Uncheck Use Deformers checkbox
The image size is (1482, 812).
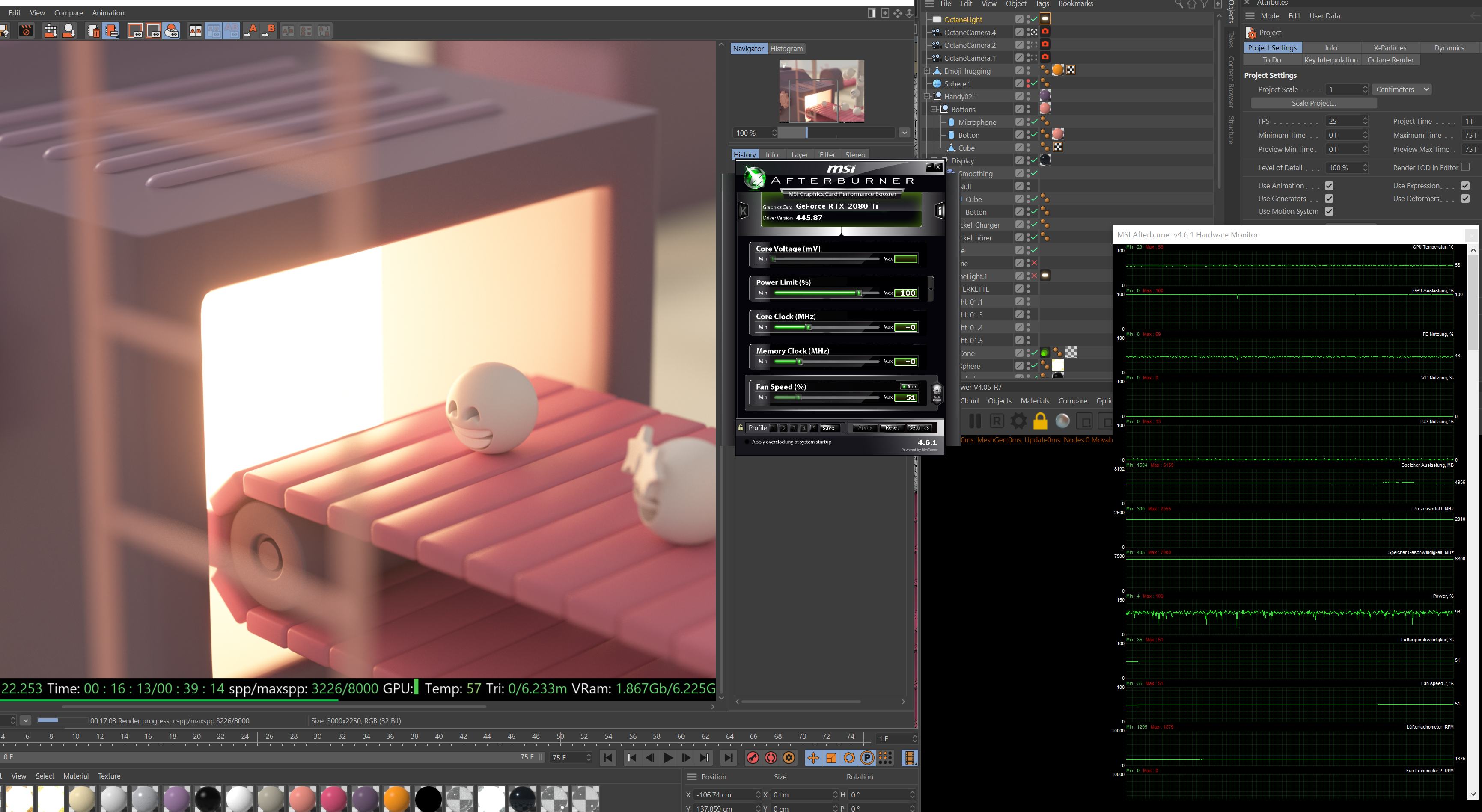tap(1465, 199)
